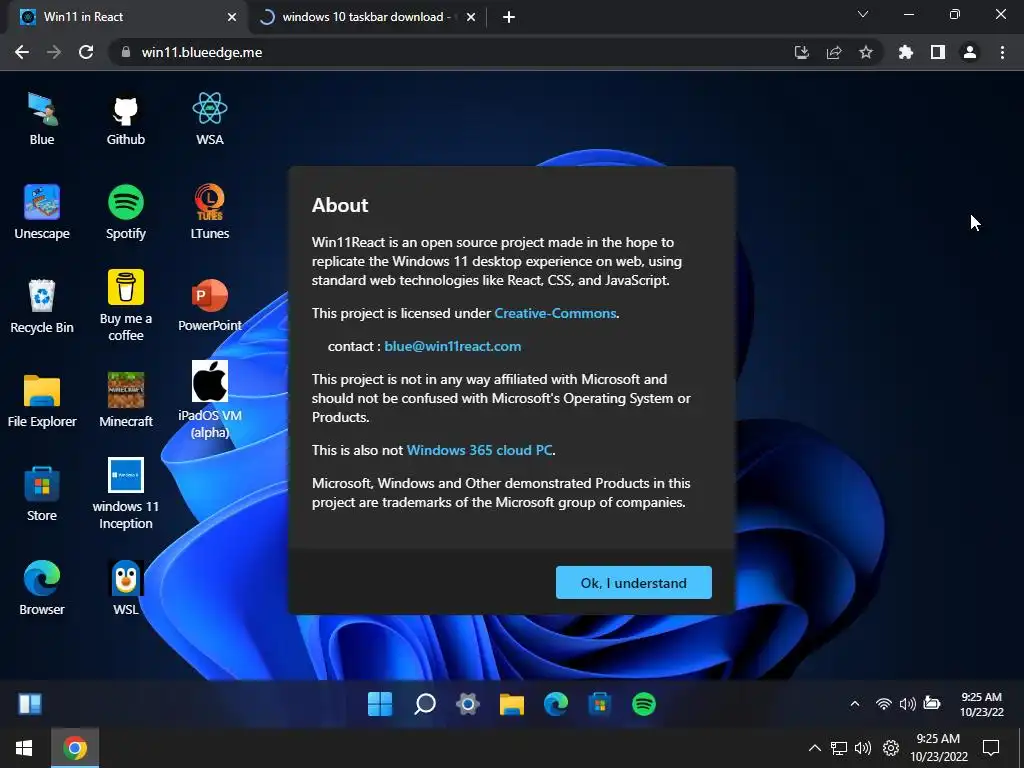
Task: Open the Chrome profile avatar
Action: coord(970,52)
